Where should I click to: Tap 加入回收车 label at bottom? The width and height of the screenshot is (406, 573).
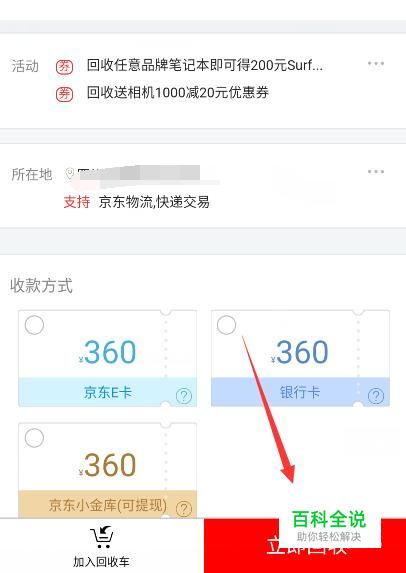102,562
